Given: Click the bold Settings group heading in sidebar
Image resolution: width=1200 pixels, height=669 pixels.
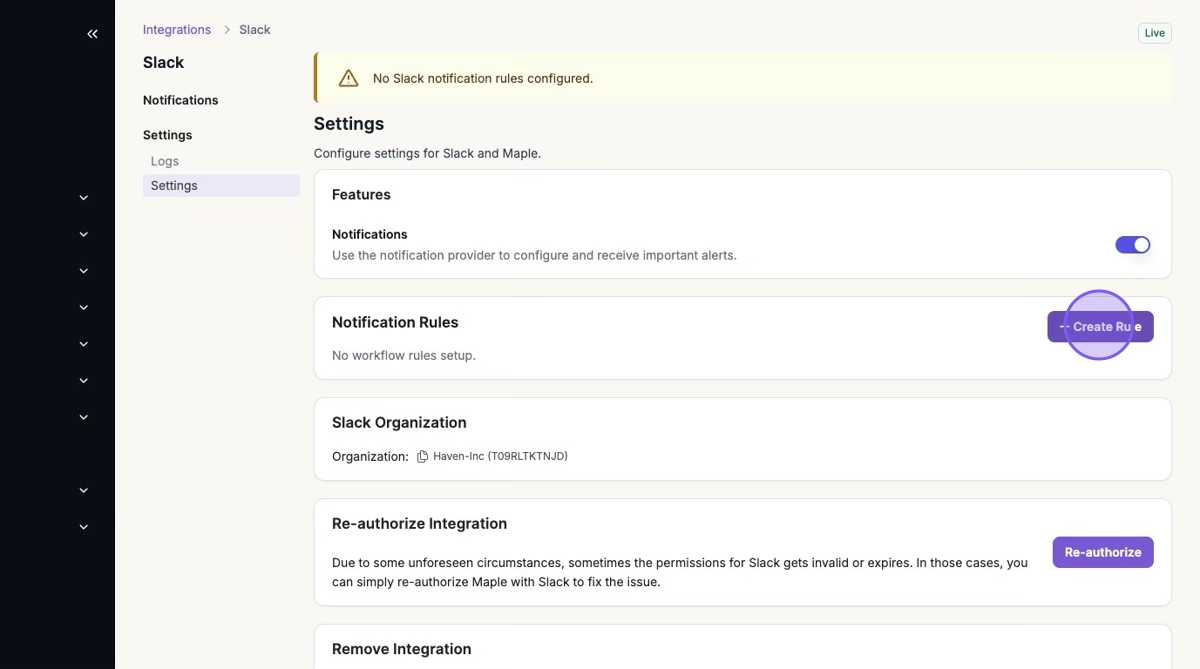Looking at the screenshot, I should pyautogui.click(x=167, y=135).
